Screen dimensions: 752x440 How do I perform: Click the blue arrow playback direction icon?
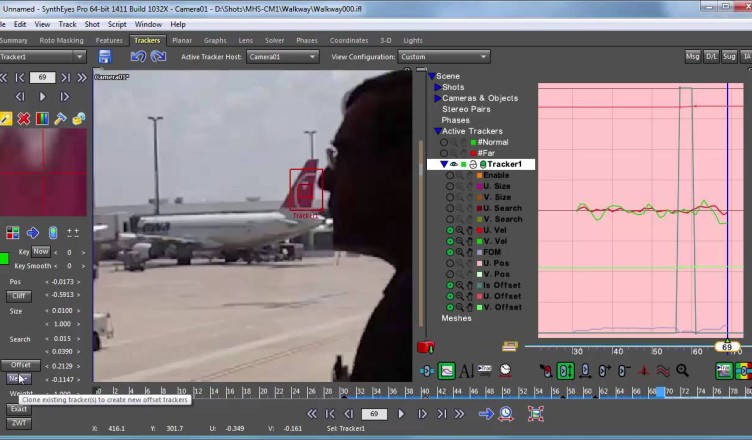(486, 414)
